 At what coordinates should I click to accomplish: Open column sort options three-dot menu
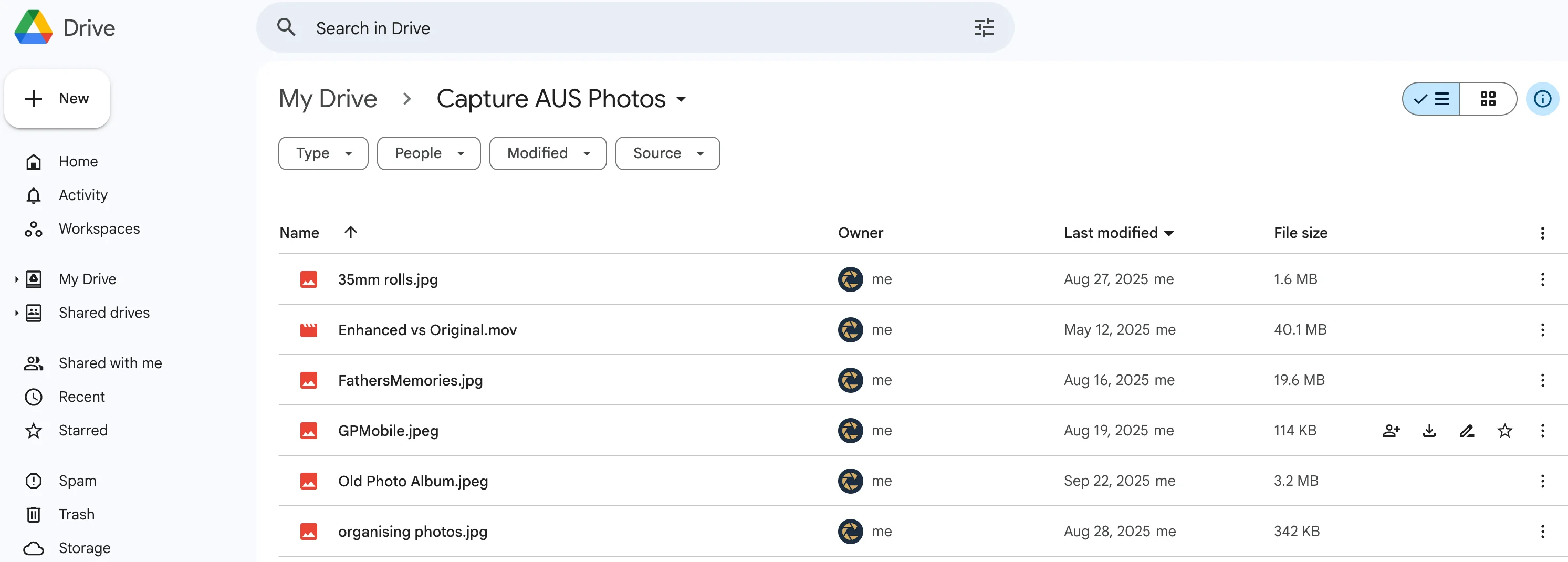tap(1542, 233)
